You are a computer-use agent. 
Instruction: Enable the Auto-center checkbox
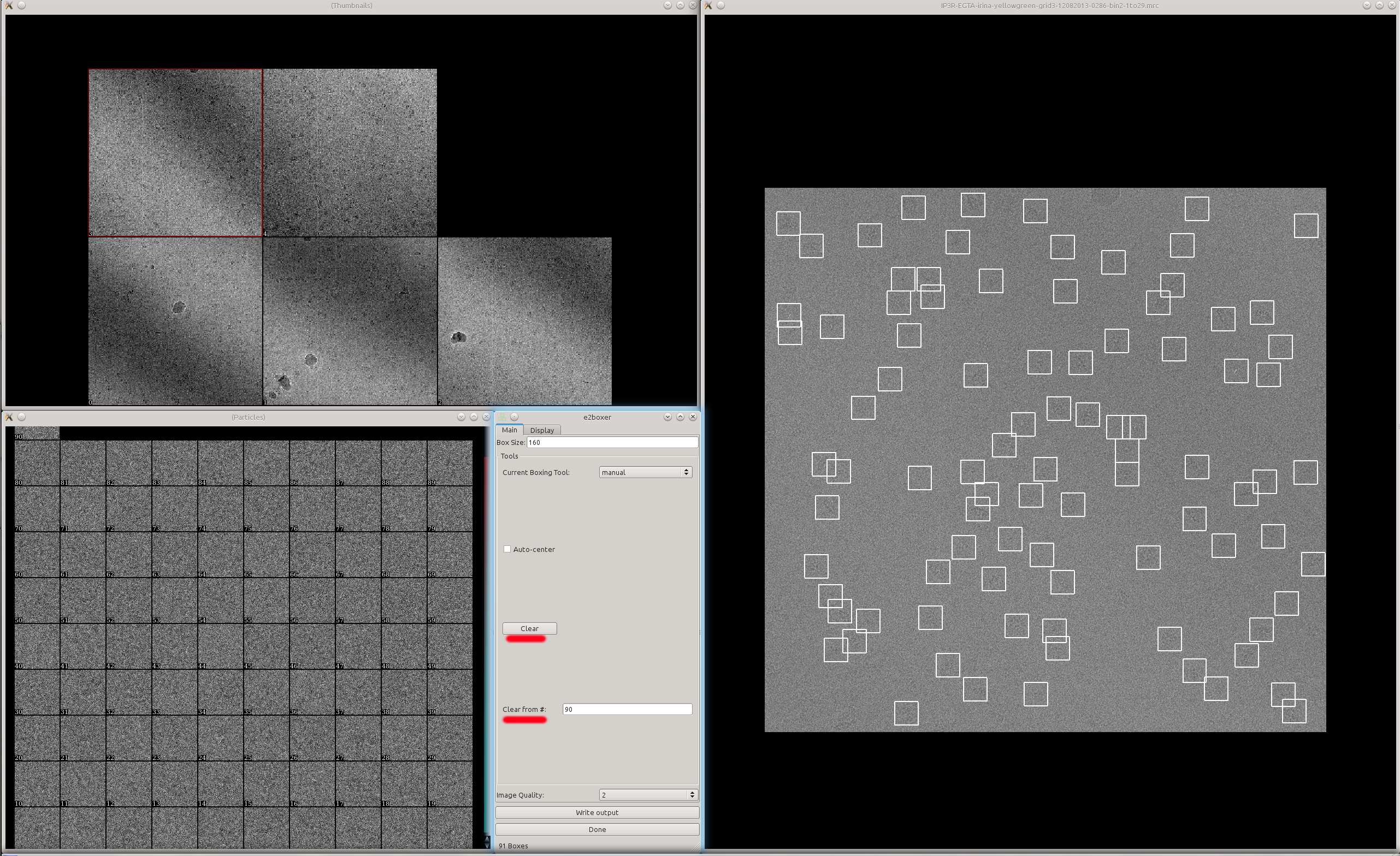tap(507, 549)
